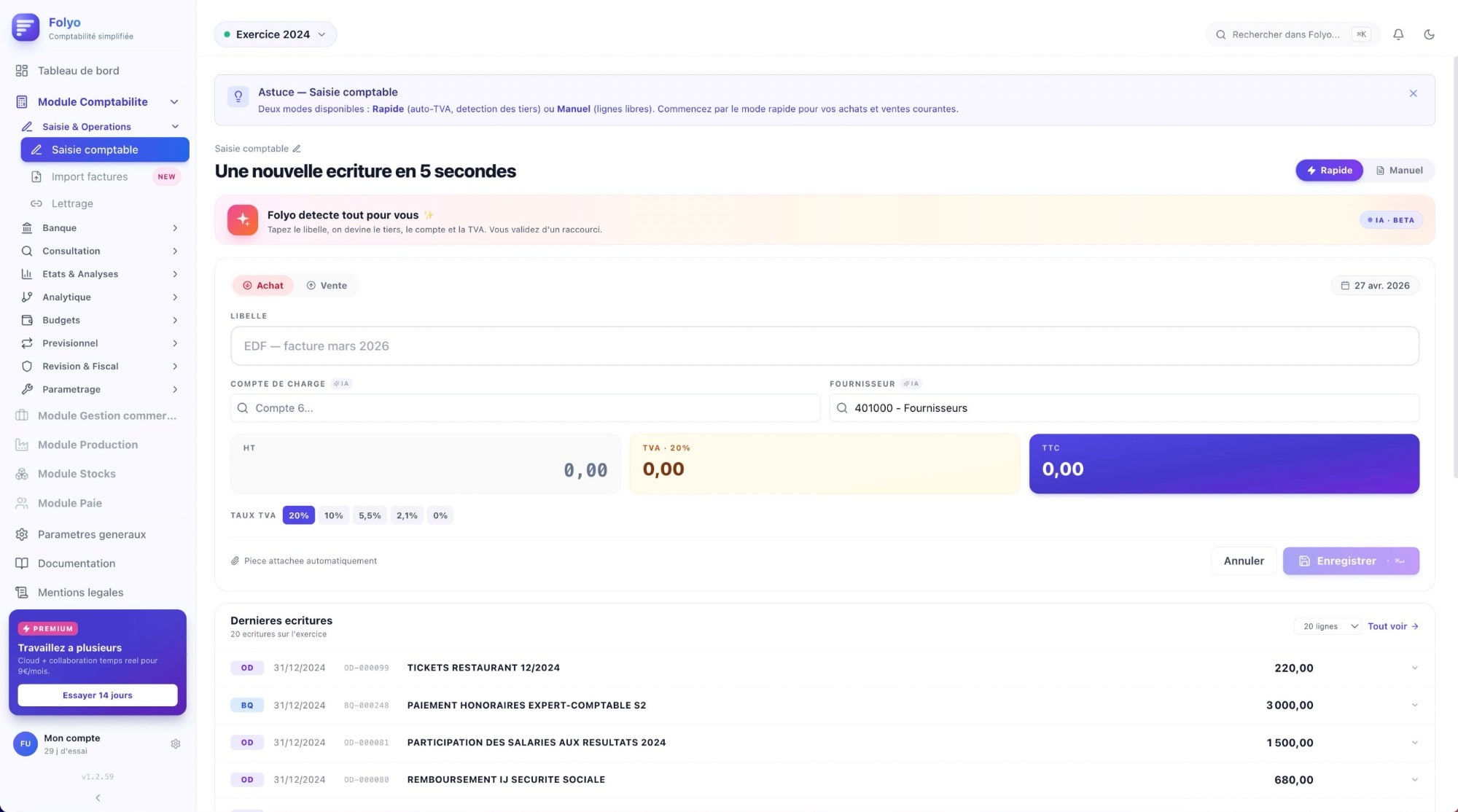Open account settings gear next to Mon compte
The image size is (1458, 812).
click(x=176, y=743)
